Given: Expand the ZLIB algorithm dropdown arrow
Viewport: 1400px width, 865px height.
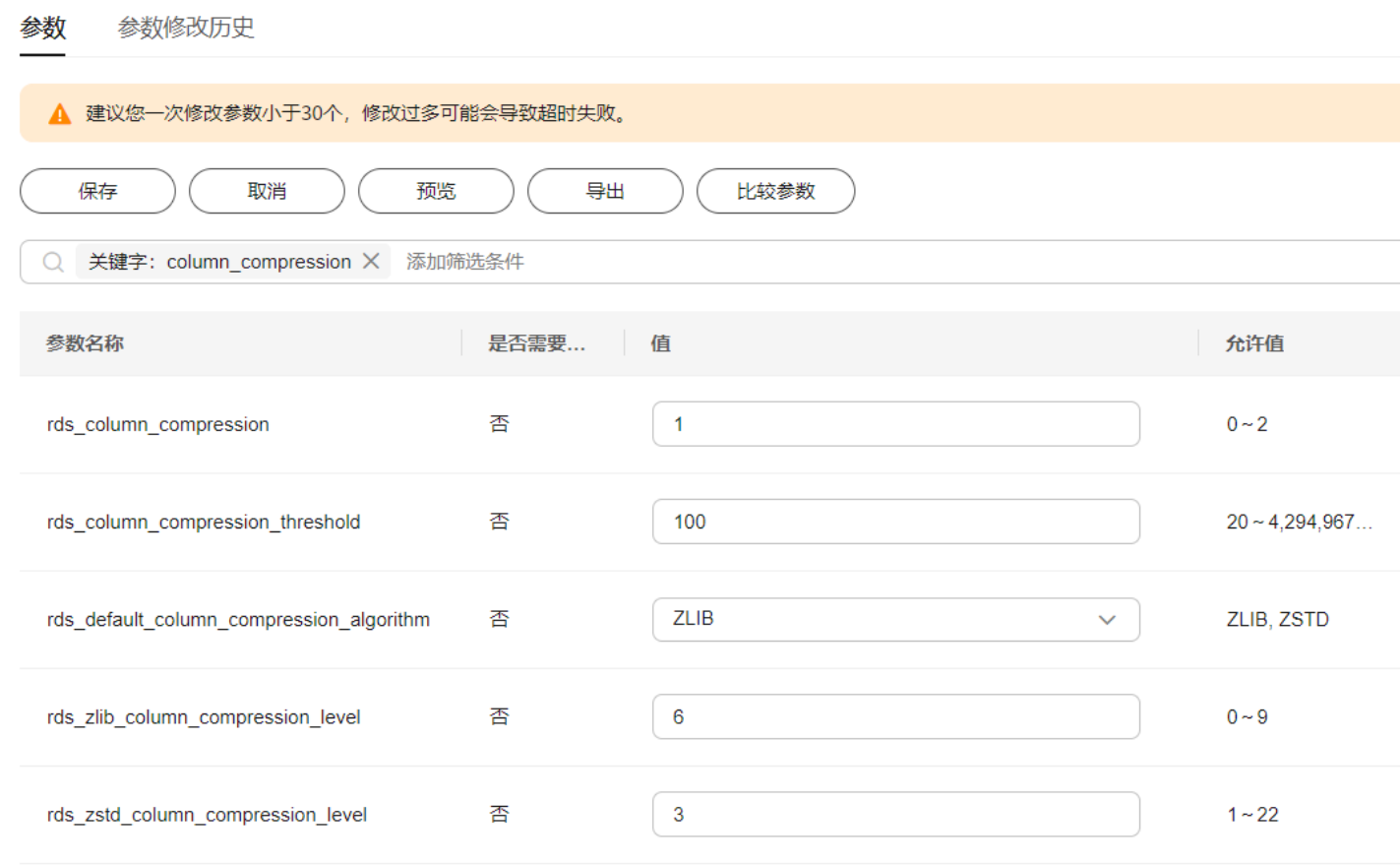Looking at the screenshot, I should coord(1107,620).
